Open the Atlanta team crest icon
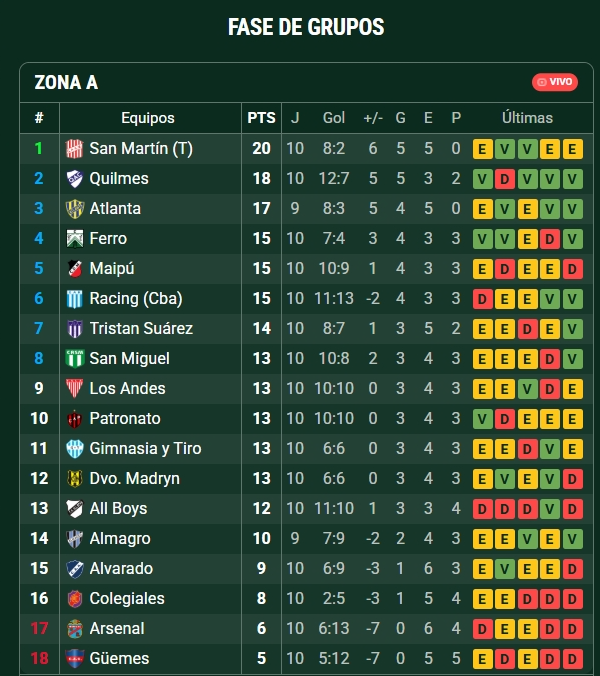600x676 pixels. [75, 209]
